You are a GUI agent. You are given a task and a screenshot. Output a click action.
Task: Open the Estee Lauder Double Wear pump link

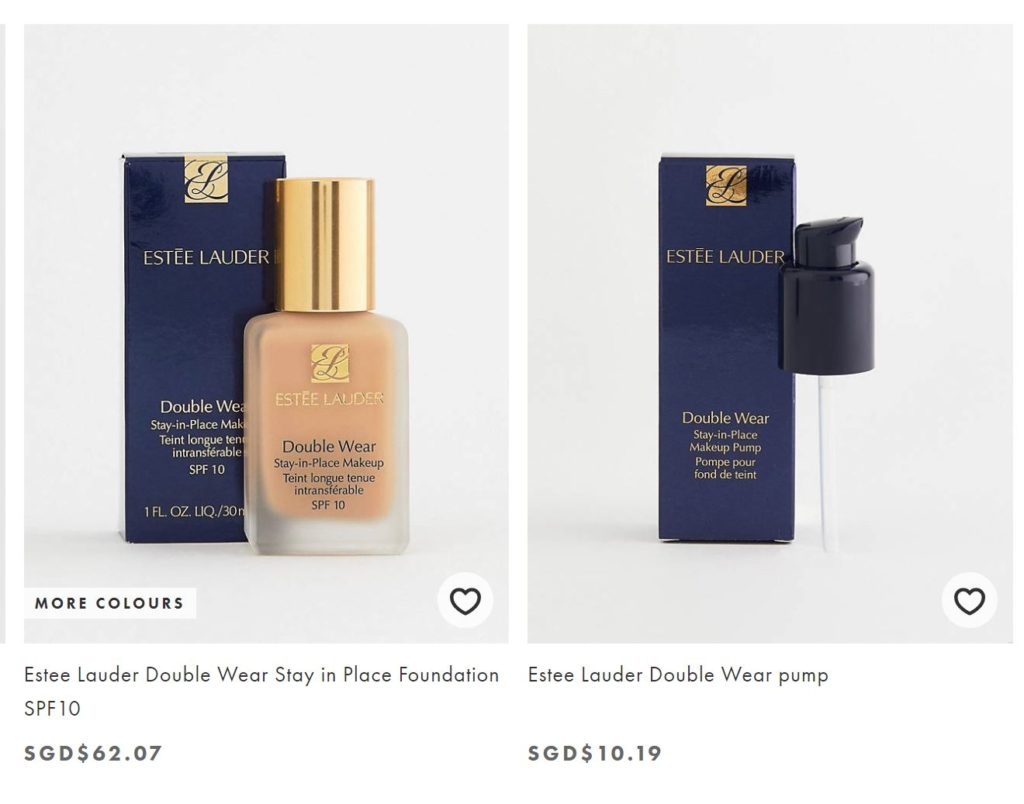[678, 675]
